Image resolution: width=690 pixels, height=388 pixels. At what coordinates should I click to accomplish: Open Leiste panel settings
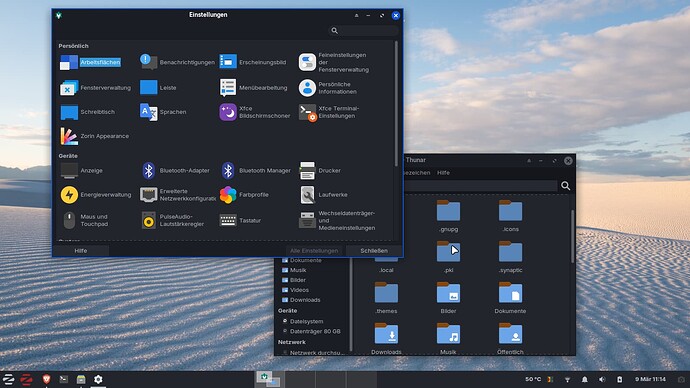(x=158, y=88)
